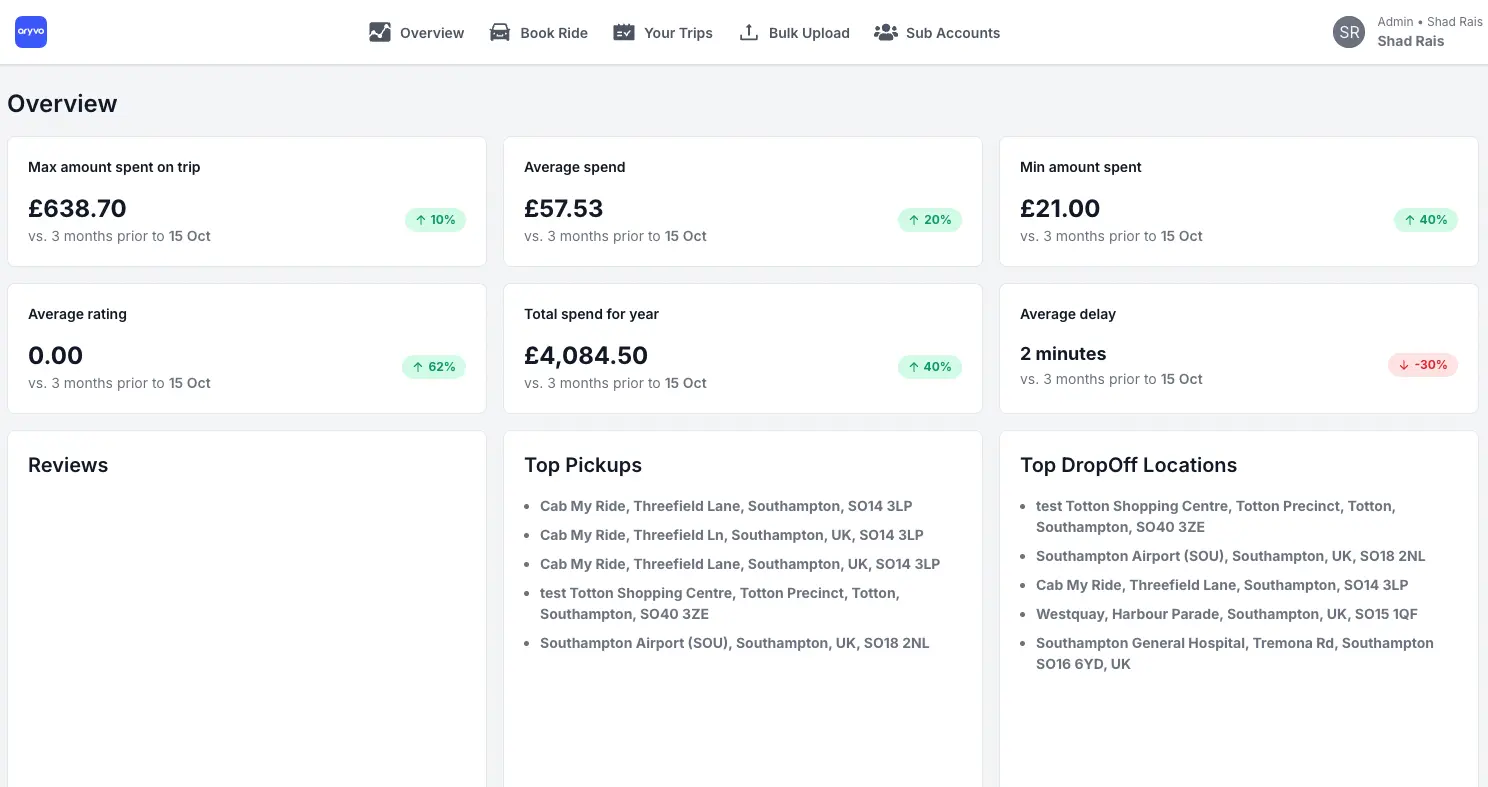Open the SR profile avatar

tap(1348, 31)
